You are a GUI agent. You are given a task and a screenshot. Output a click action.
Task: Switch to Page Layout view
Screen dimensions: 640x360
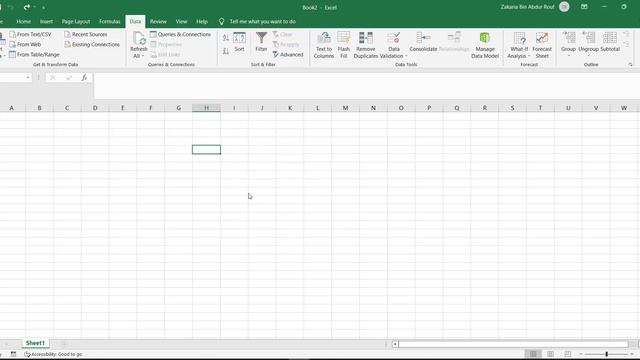point(550,354)
